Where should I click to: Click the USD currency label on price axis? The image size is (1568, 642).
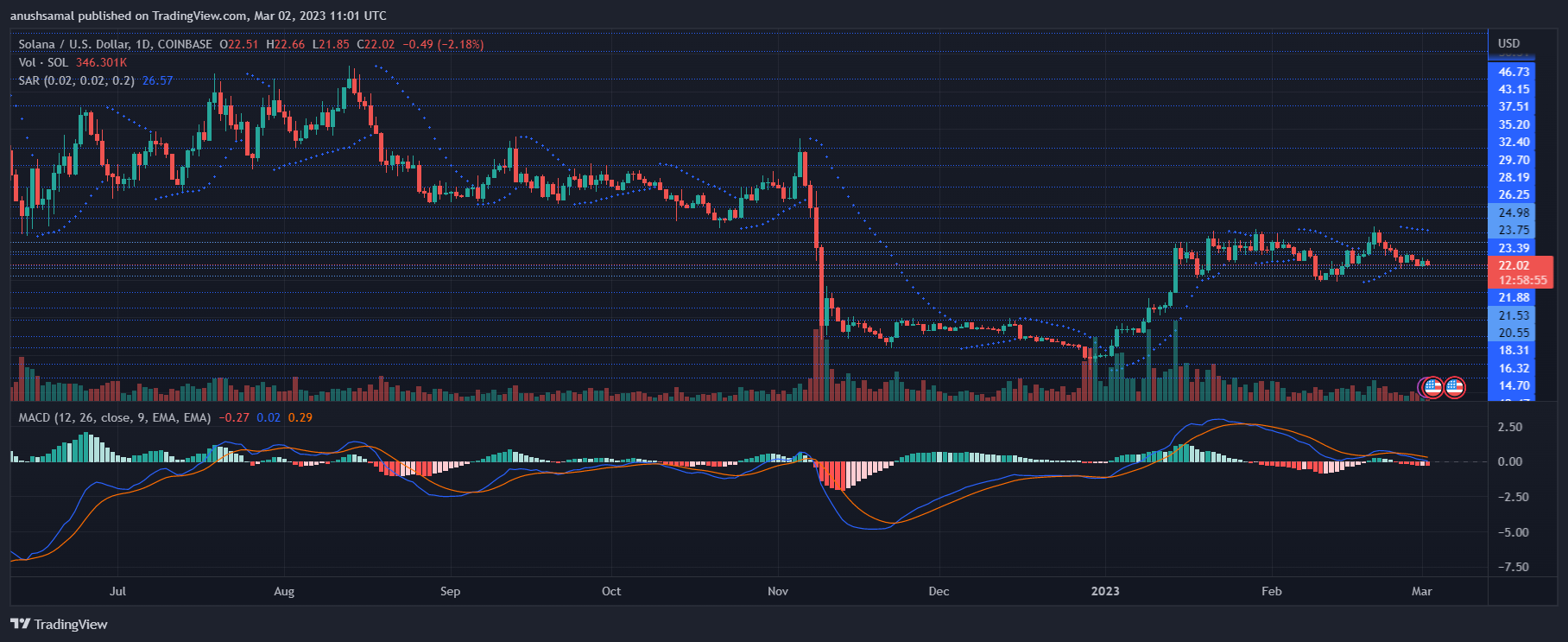pyautogui.click(x=1508, y=43)
